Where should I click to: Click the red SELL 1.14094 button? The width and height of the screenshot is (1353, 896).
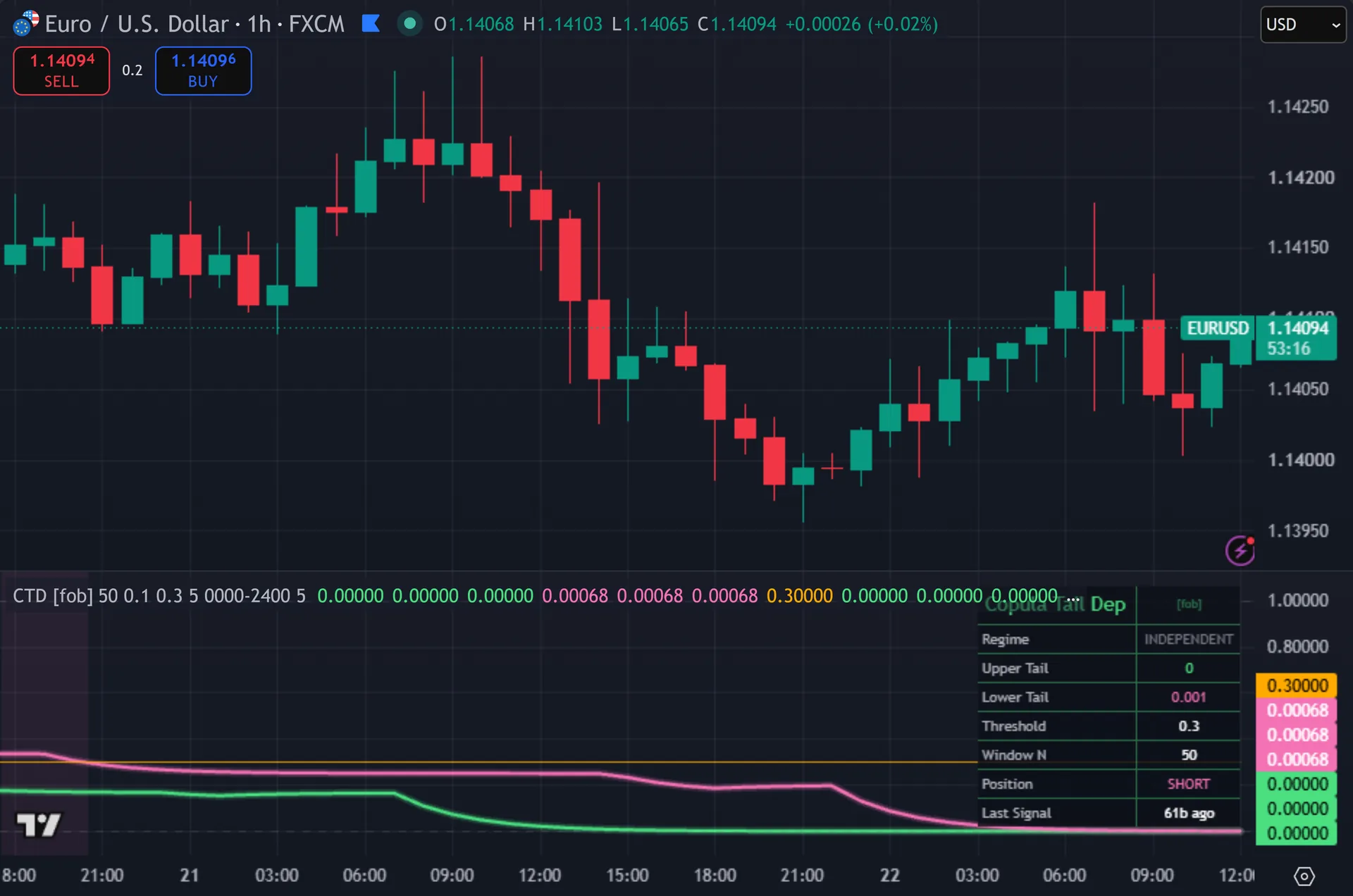coord(61,70)
